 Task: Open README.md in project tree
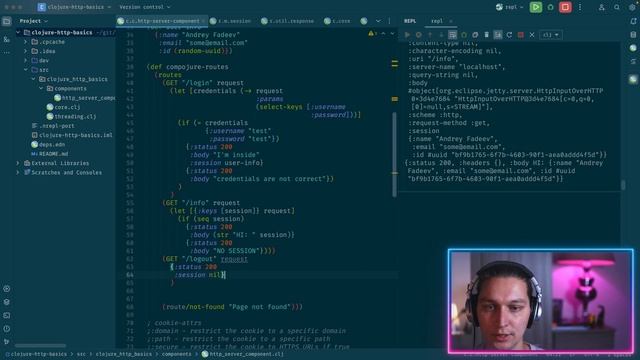click(x=50, y=153)
